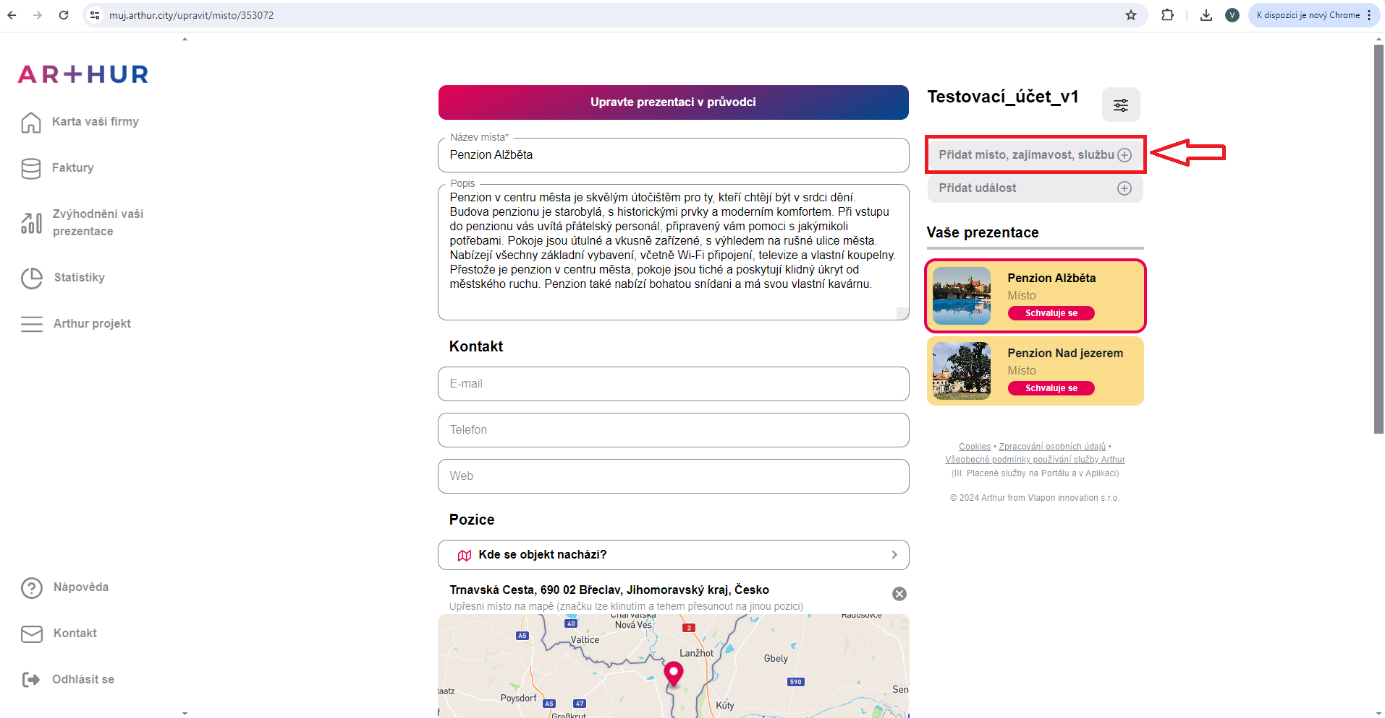Log out using Odhlásit se
Image resolution: width=1385 pixels, height=718 pixels.
(83, 680)
